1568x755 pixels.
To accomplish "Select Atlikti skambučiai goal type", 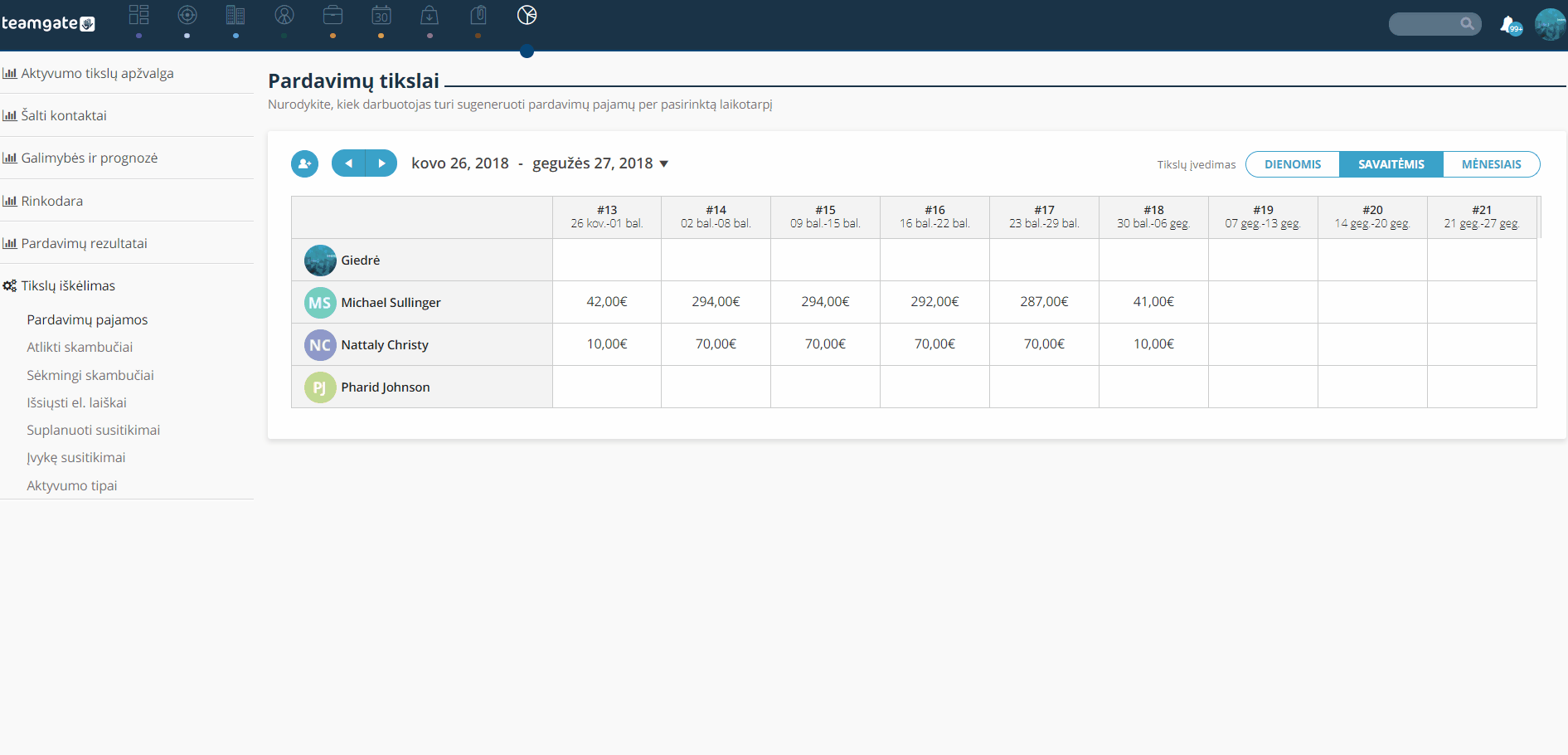I will (80, 347).
